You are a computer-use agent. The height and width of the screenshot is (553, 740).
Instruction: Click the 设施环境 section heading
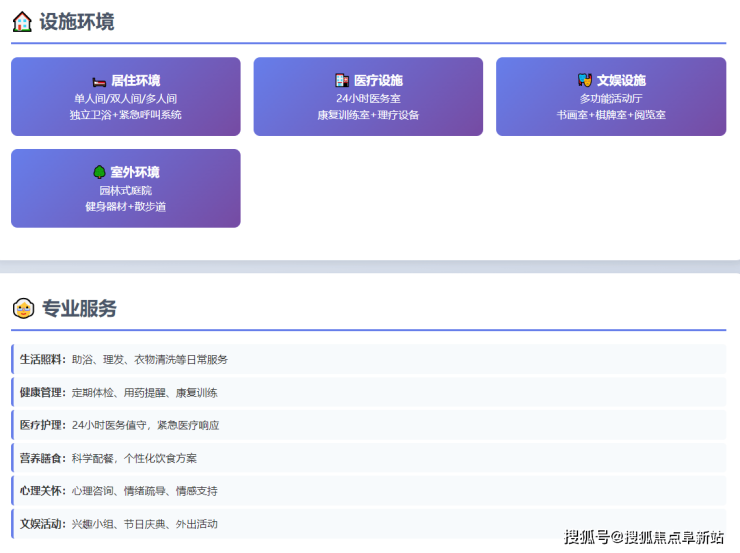(77, 21)
